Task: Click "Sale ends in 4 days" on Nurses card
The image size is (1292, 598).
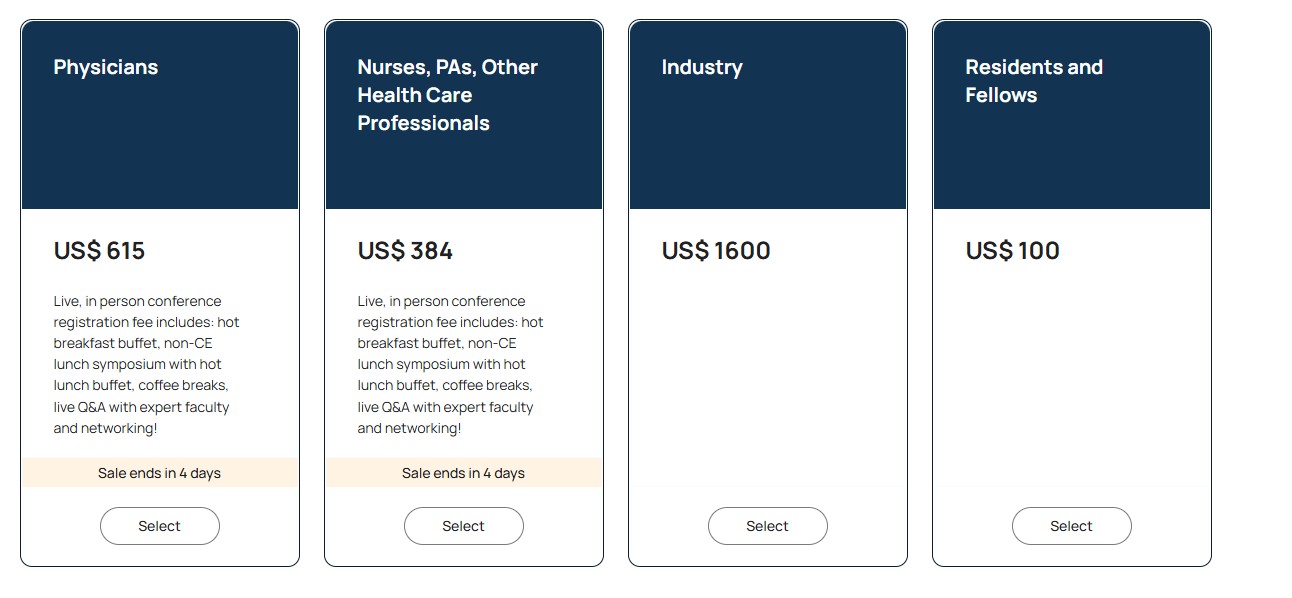Action: 463,473
